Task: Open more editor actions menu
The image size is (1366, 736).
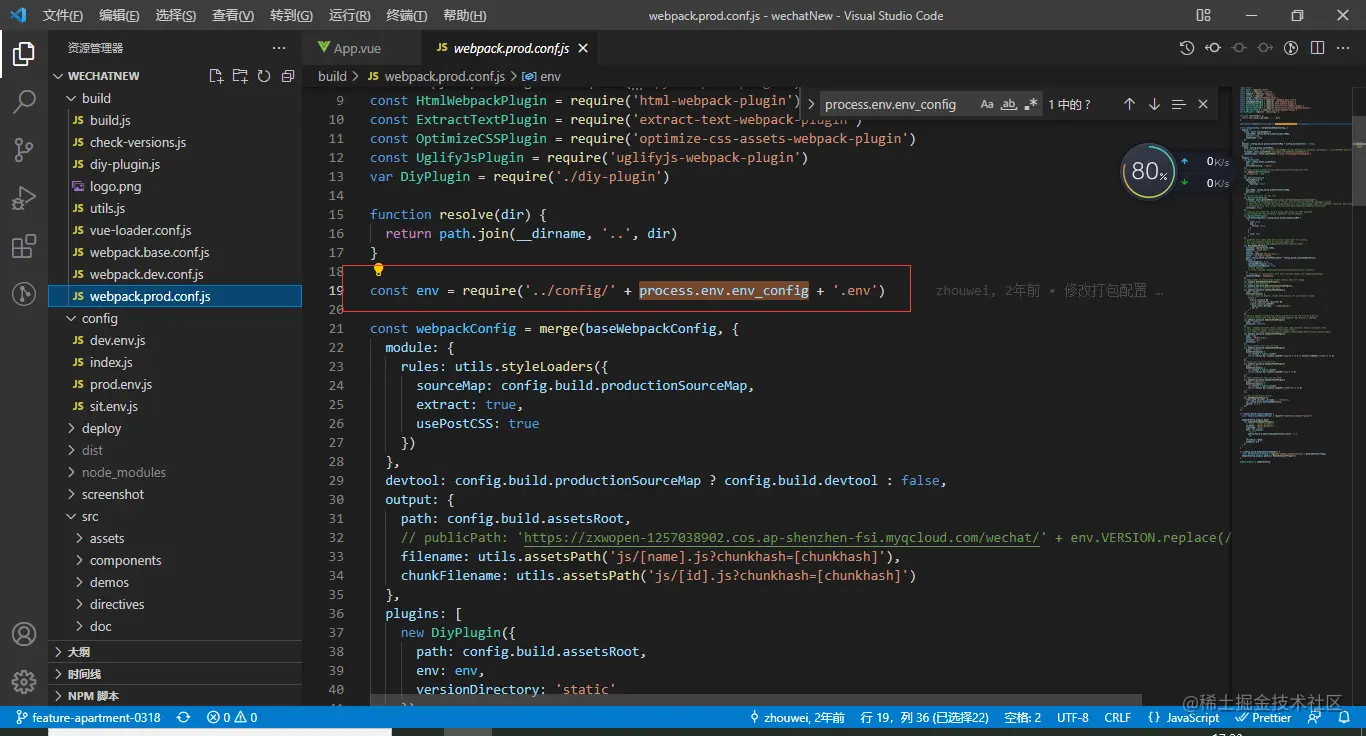Action: 1343,48
